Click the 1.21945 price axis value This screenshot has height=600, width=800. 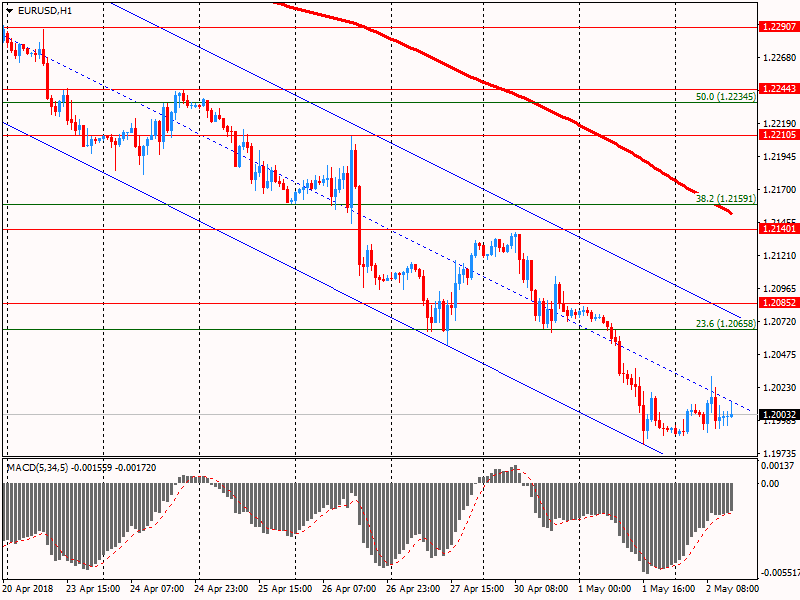point(780,157)
